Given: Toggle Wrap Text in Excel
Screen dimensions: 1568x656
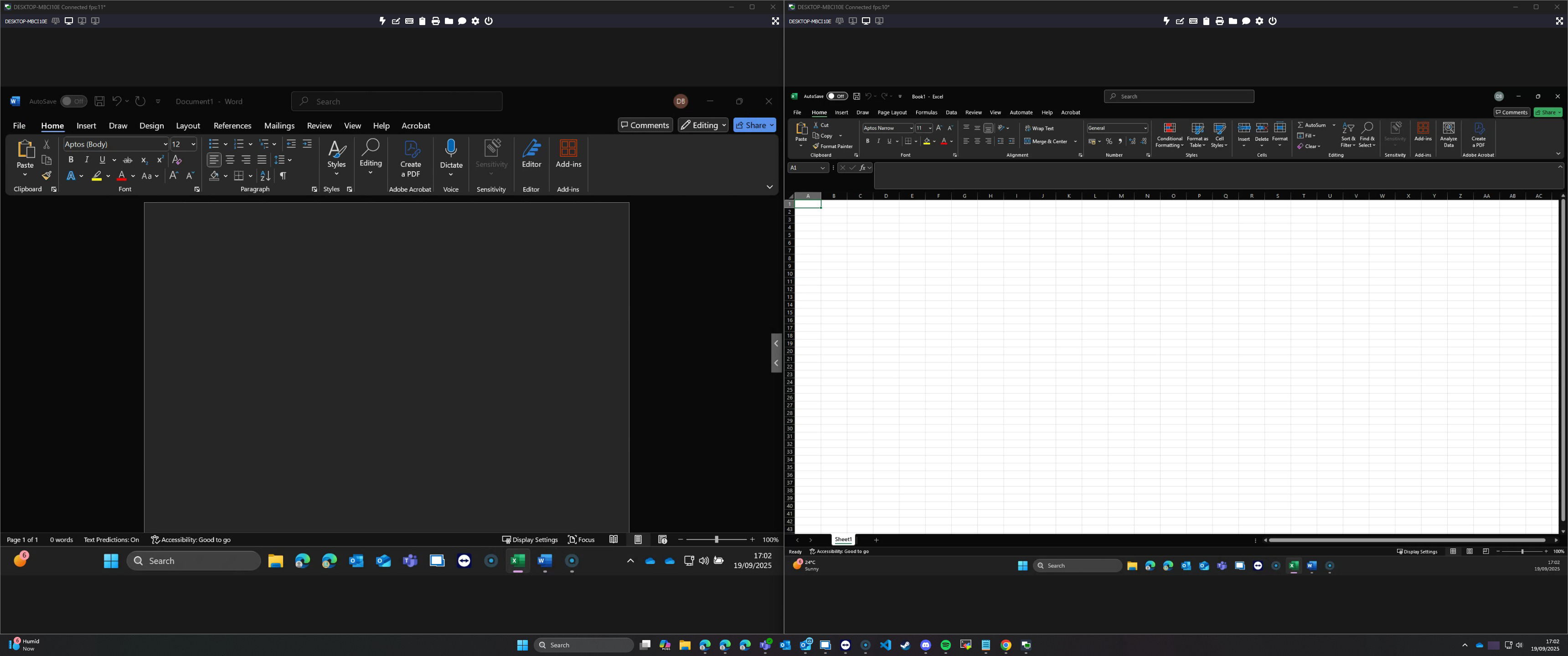Looking at the screenshot, I should pos(1039,128).
